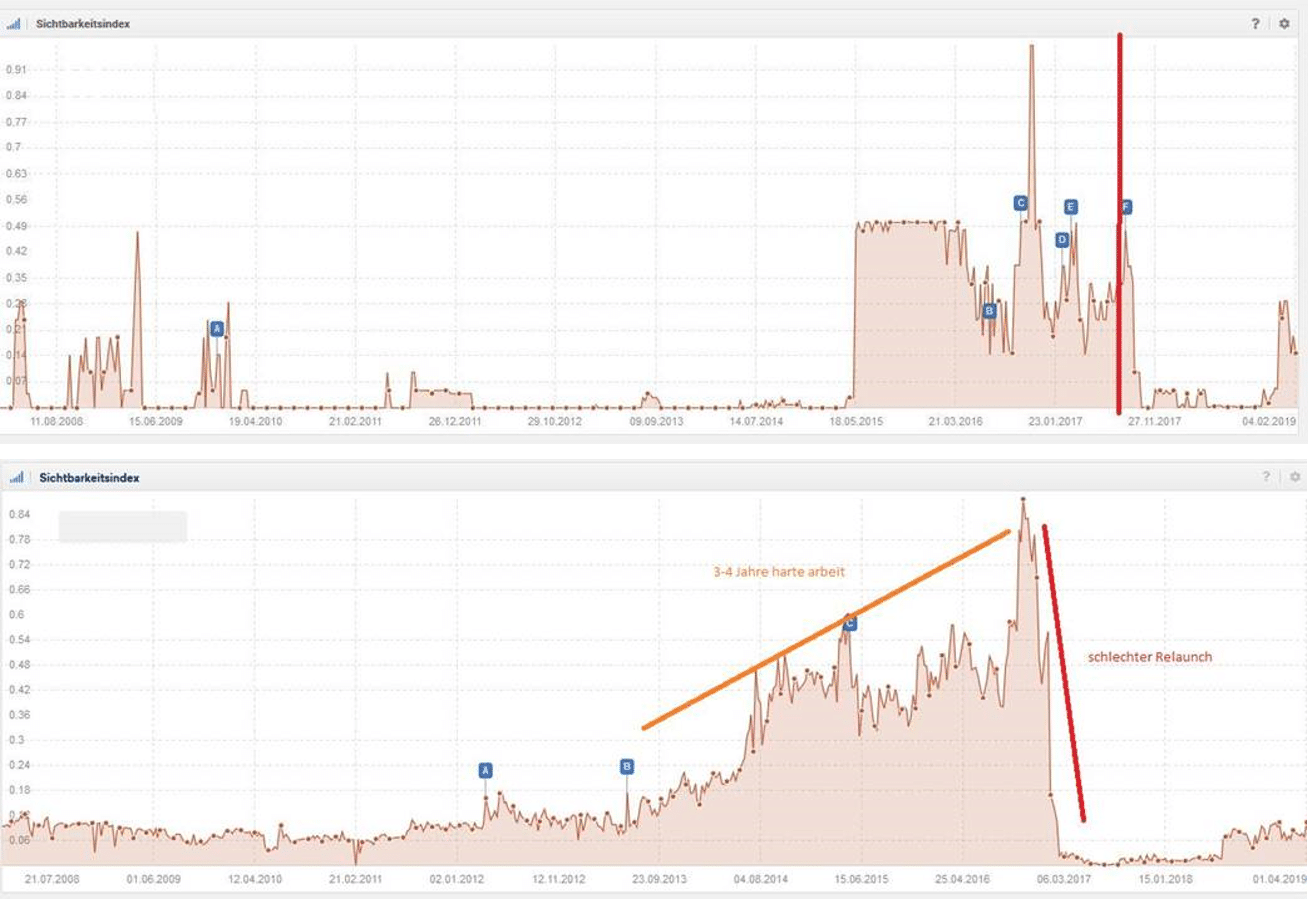Screen dimensions: 1308x899
Task: Click date label 06.03.2017 on bottom axis
Action: (1065, 879)
